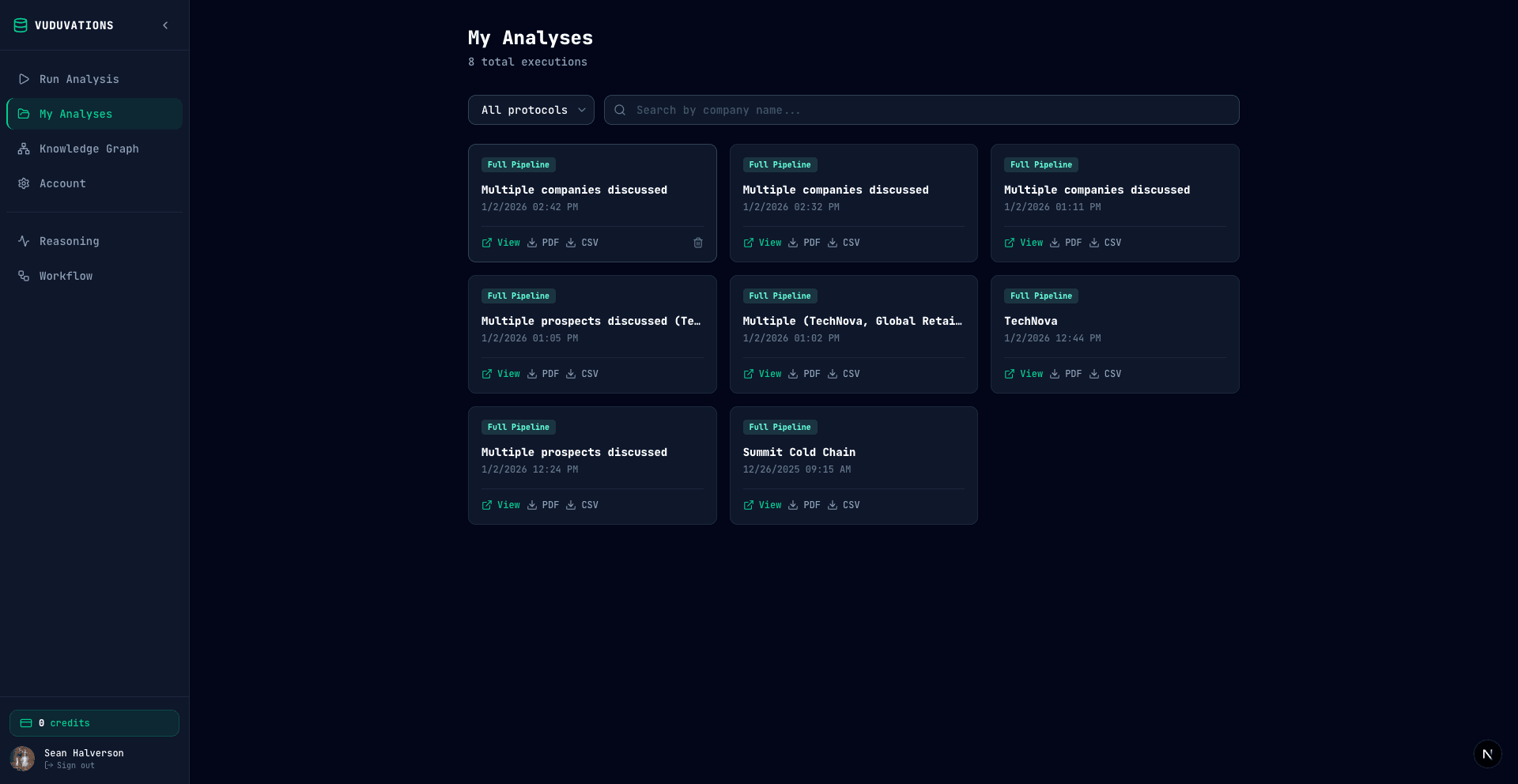Download CSV of 12:24 PM analysis
The image size is (1518, 784).
click(582, 505)
